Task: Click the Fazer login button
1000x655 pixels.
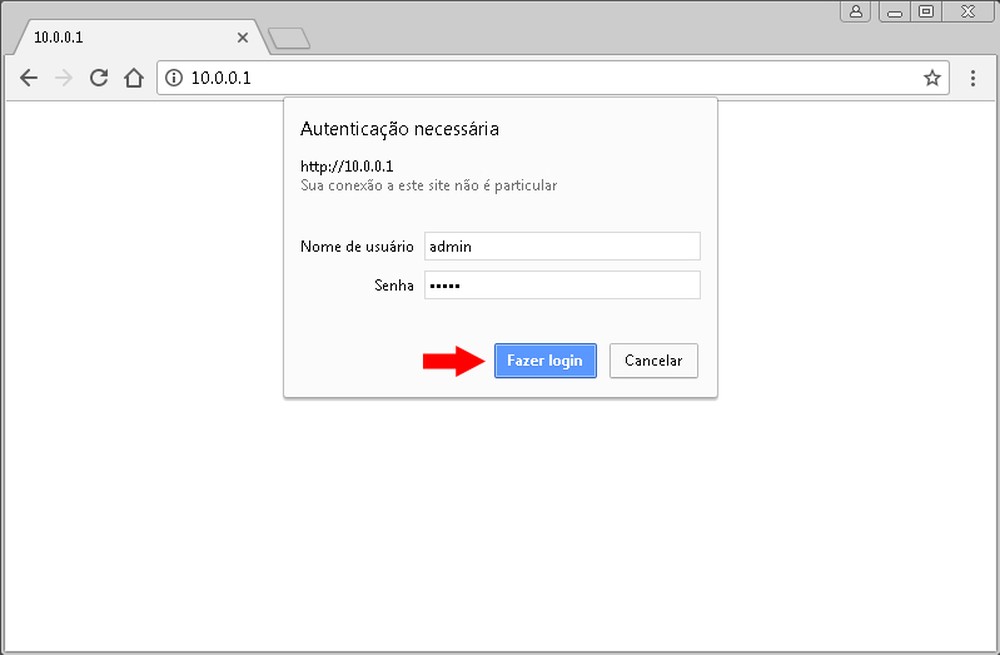Action: coord(545,361)
